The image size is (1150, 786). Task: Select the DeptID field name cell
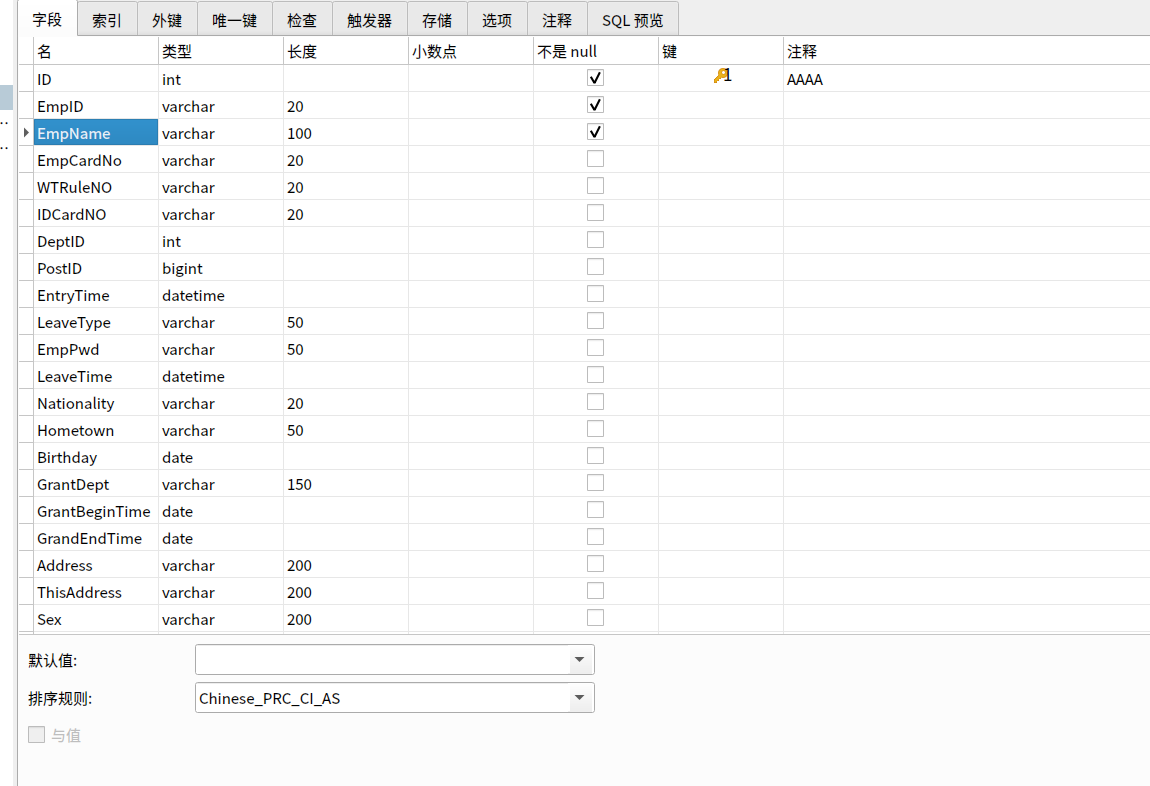(95, 242)
